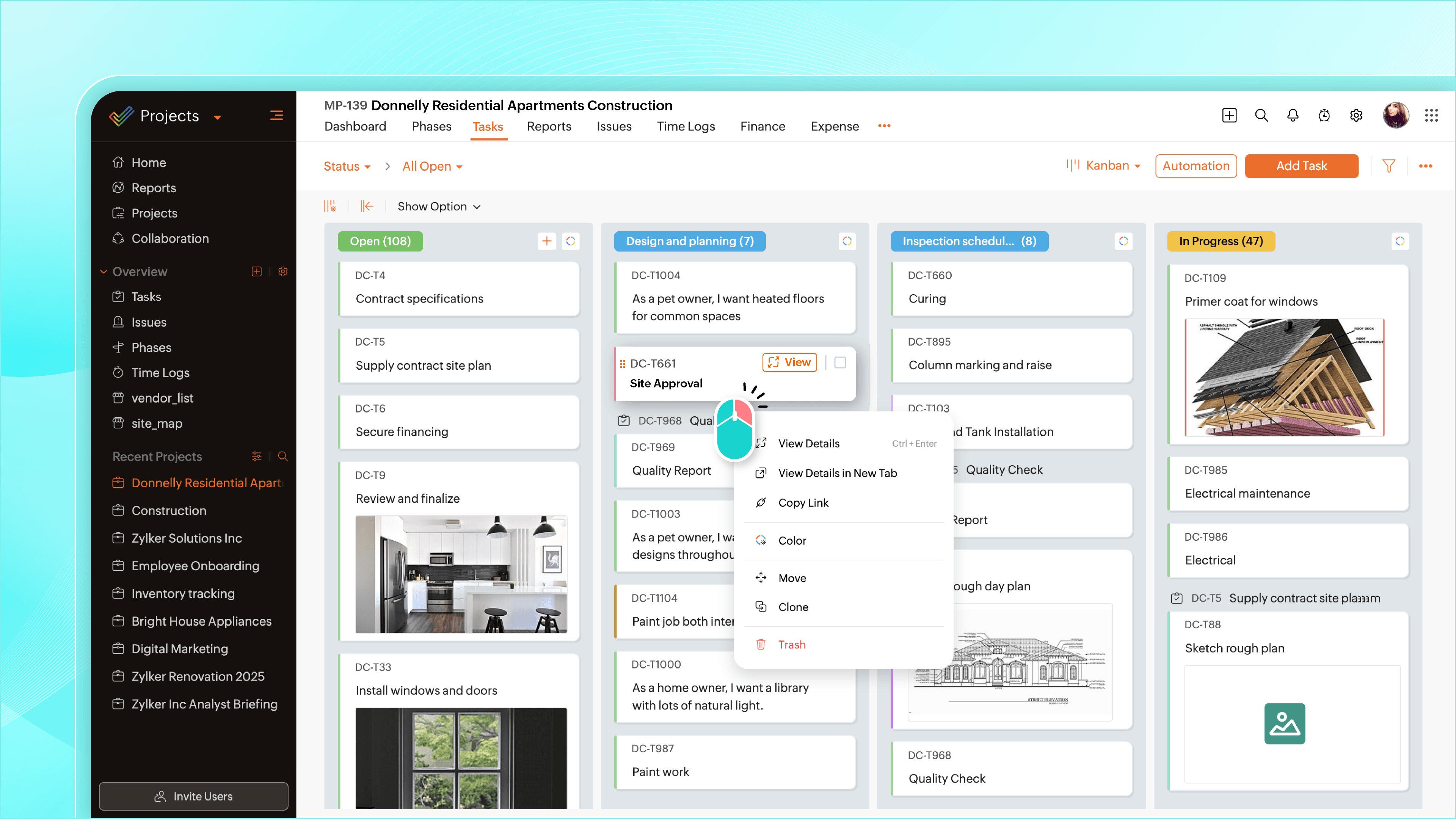1456x819 pixels.
Task: Open the apps grid icon at top right
Action: (1432, 115)
